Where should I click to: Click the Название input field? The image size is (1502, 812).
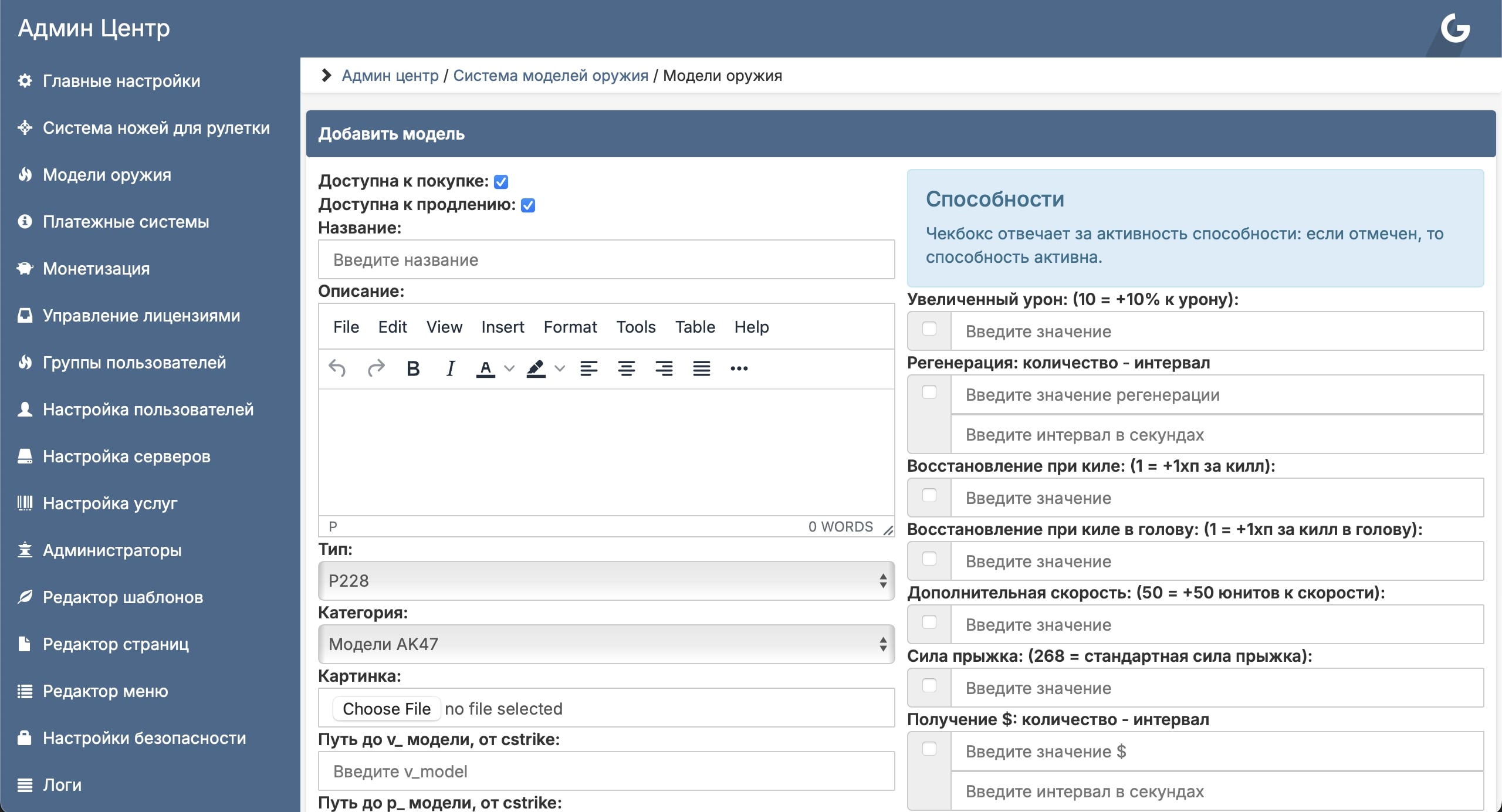click(x=606, y=259)
